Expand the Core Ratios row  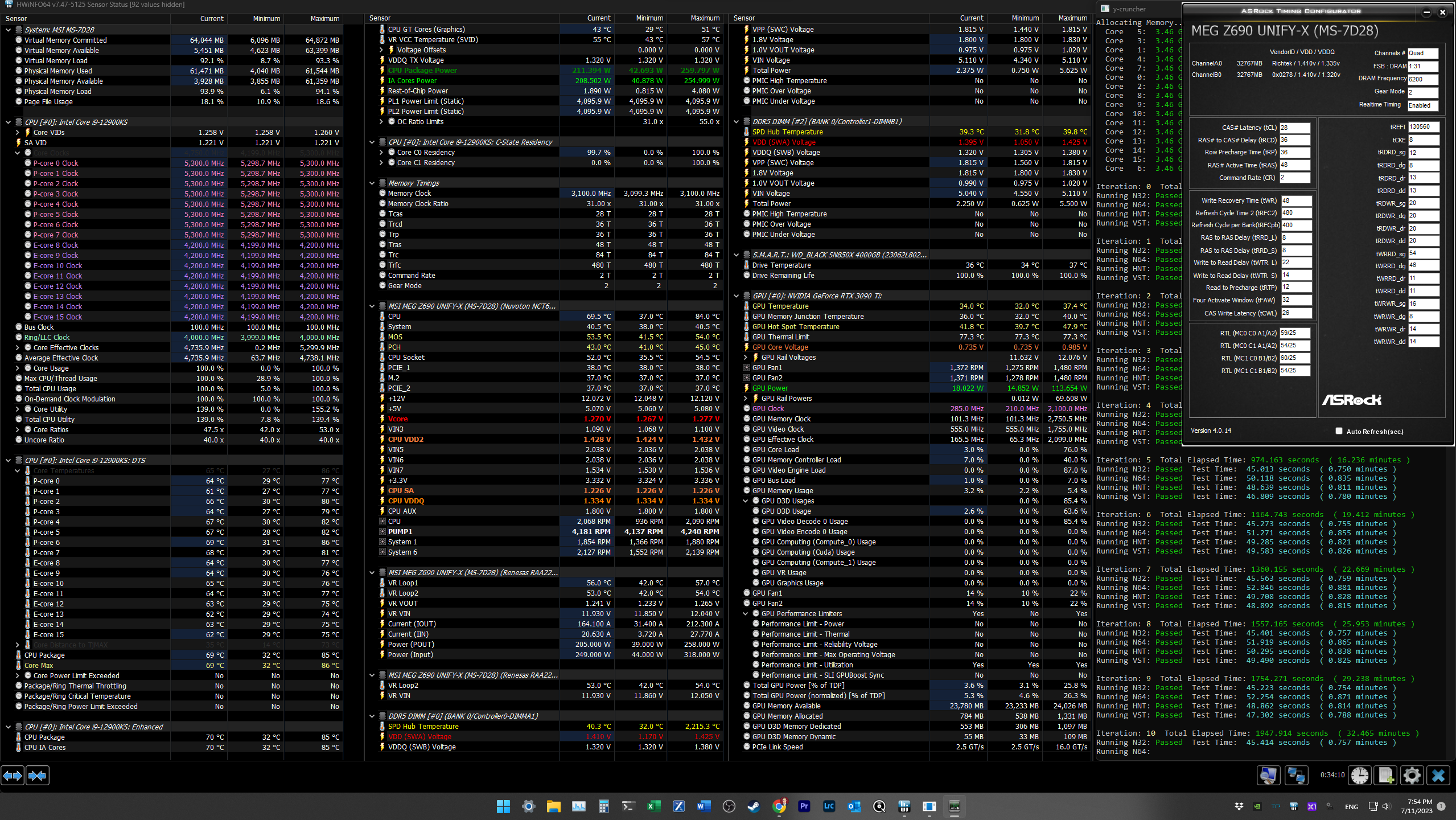(x=17, y=430)
